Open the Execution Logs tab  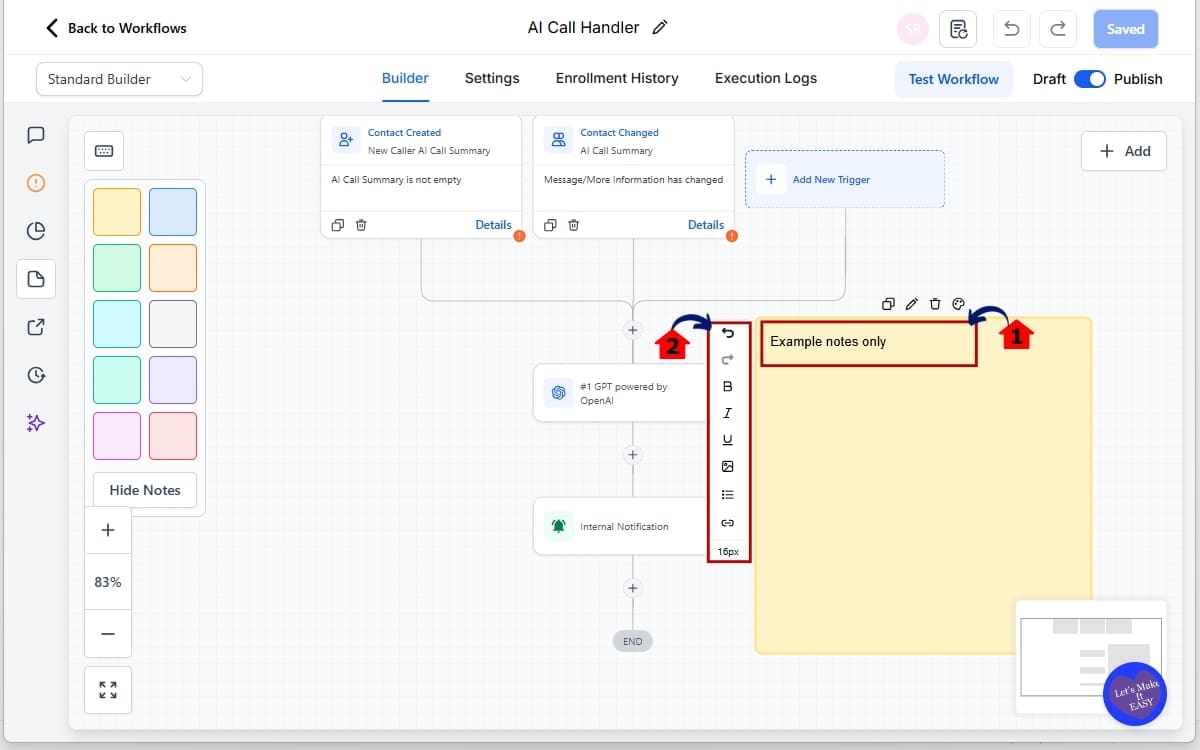coord(765,78)
